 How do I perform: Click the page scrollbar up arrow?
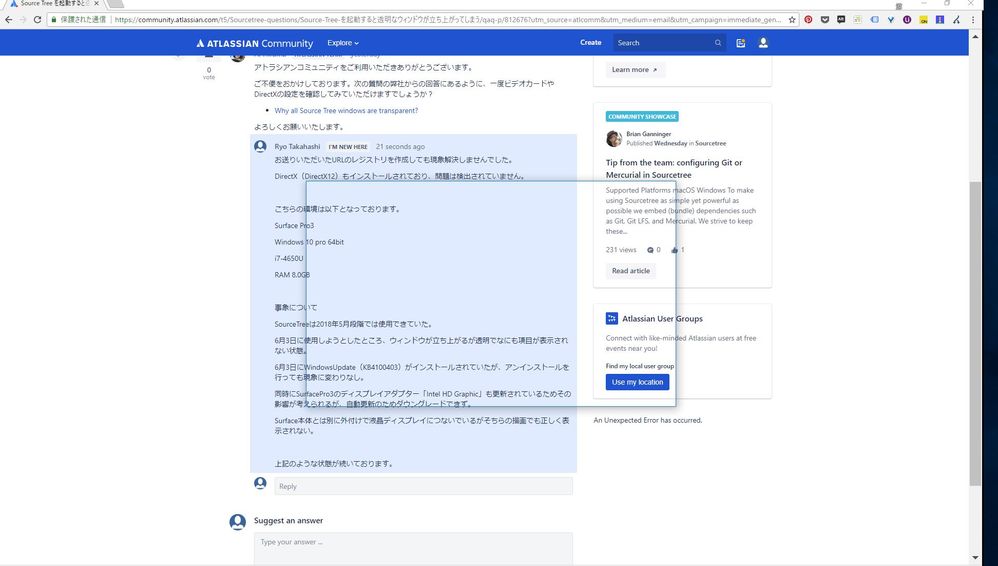point(975,36)
